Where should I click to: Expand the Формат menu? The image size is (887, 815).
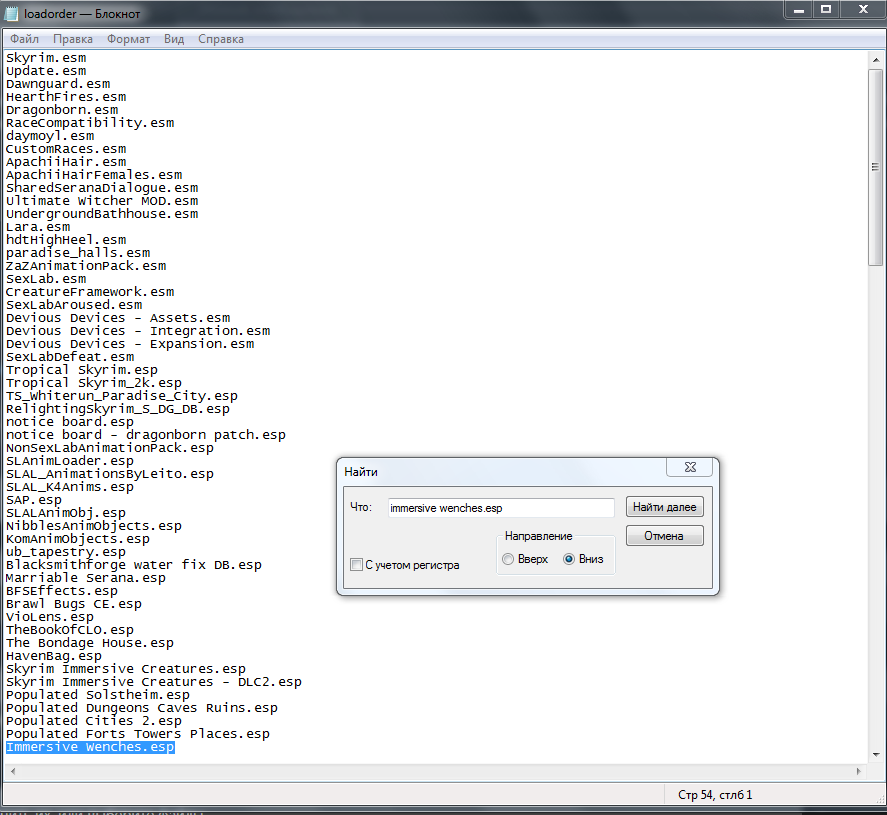[x=128, y=39]
